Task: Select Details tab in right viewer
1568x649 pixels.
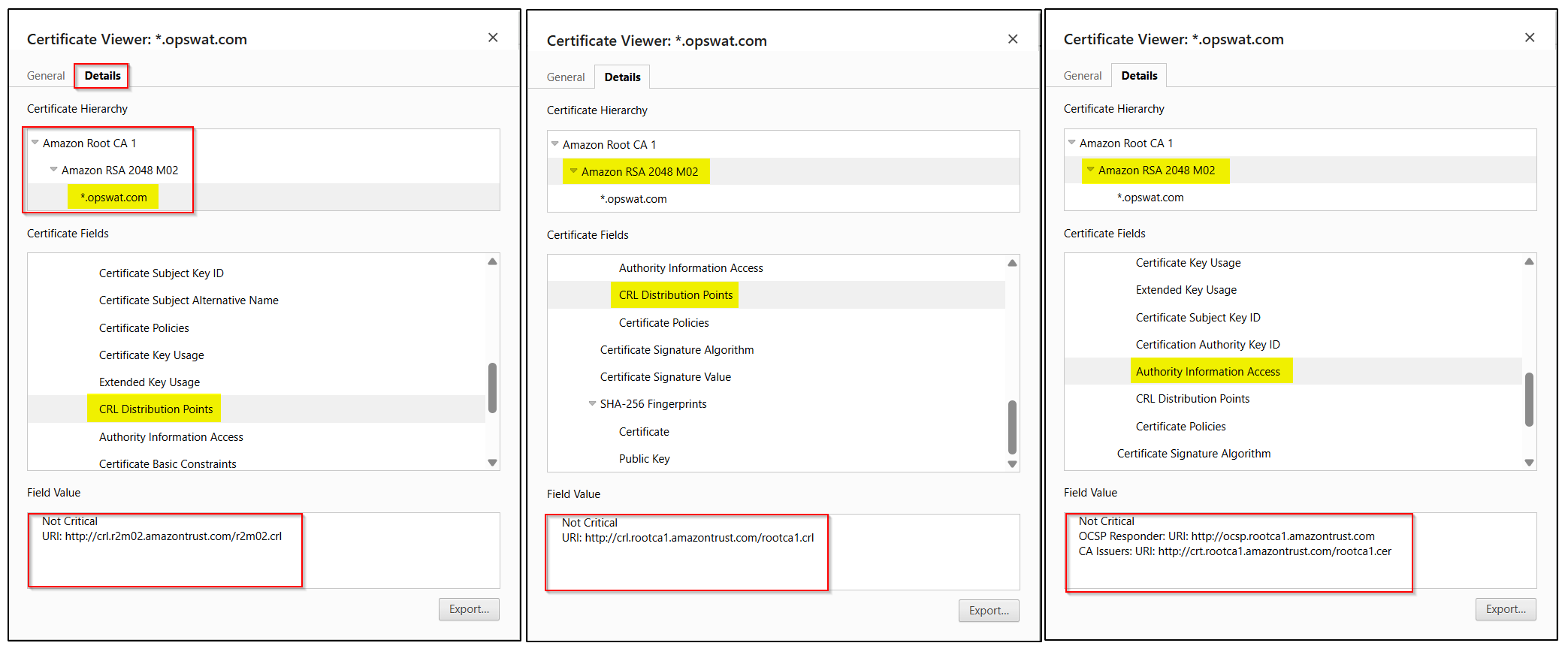Action: point(1139,76)
